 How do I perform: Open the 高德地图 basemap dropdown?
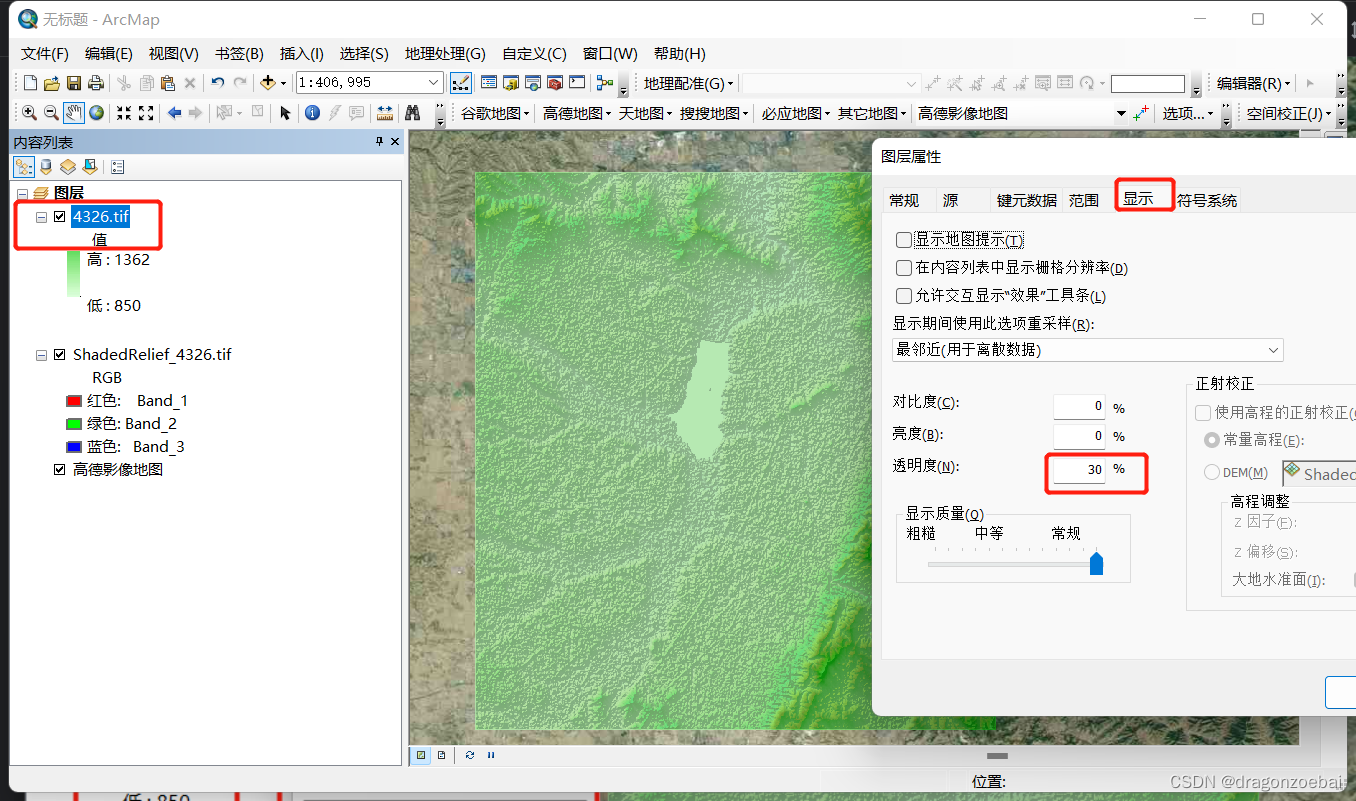click(575, 113)
